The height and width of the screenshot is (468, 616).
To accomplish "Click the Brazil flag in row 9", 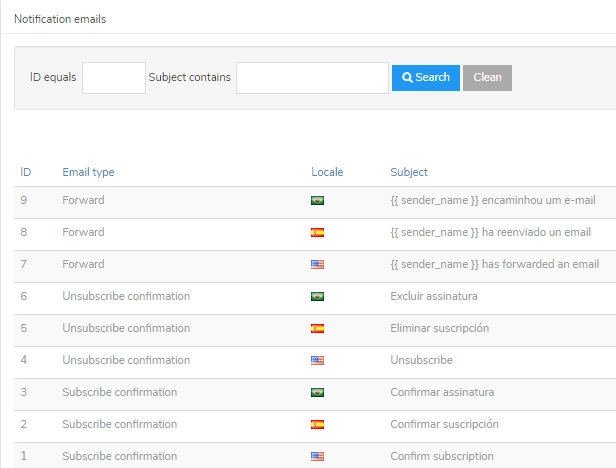I will coord(317,201).
